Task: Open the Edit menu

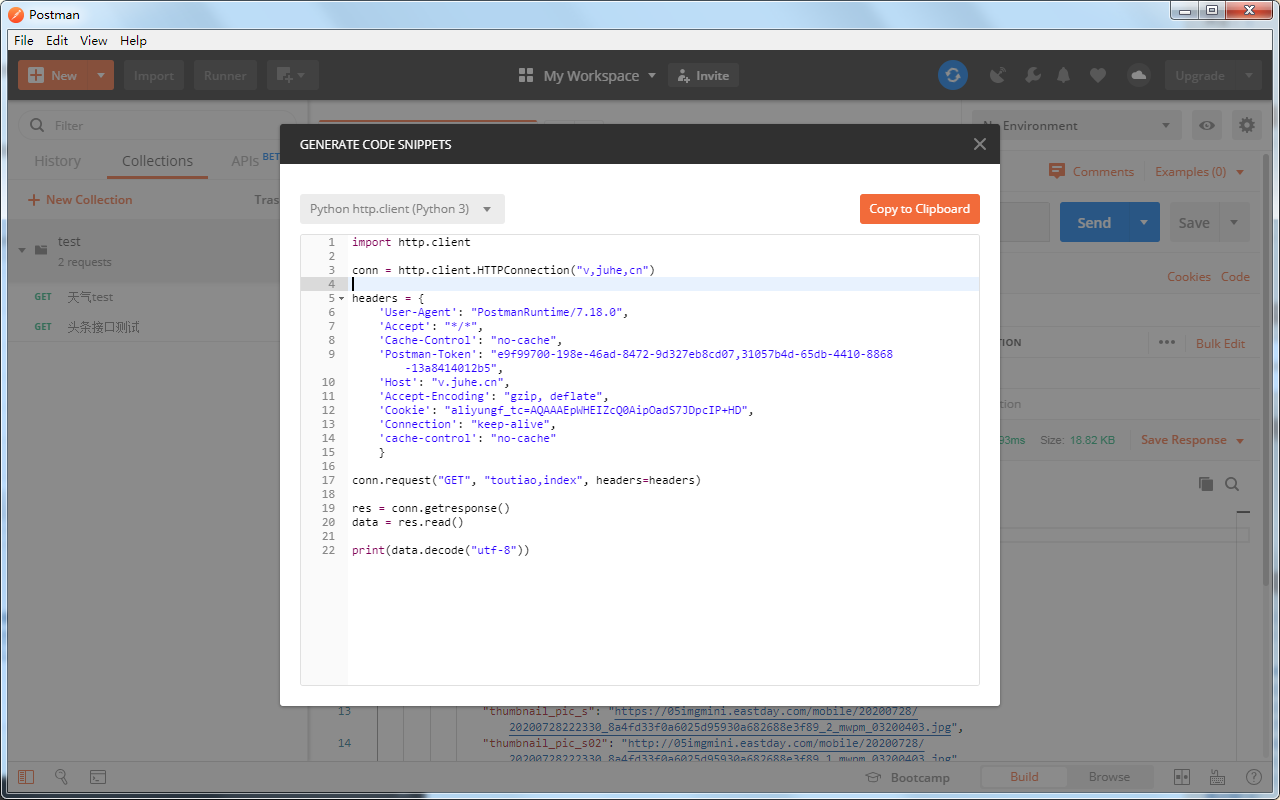Action: coord(57,41)
